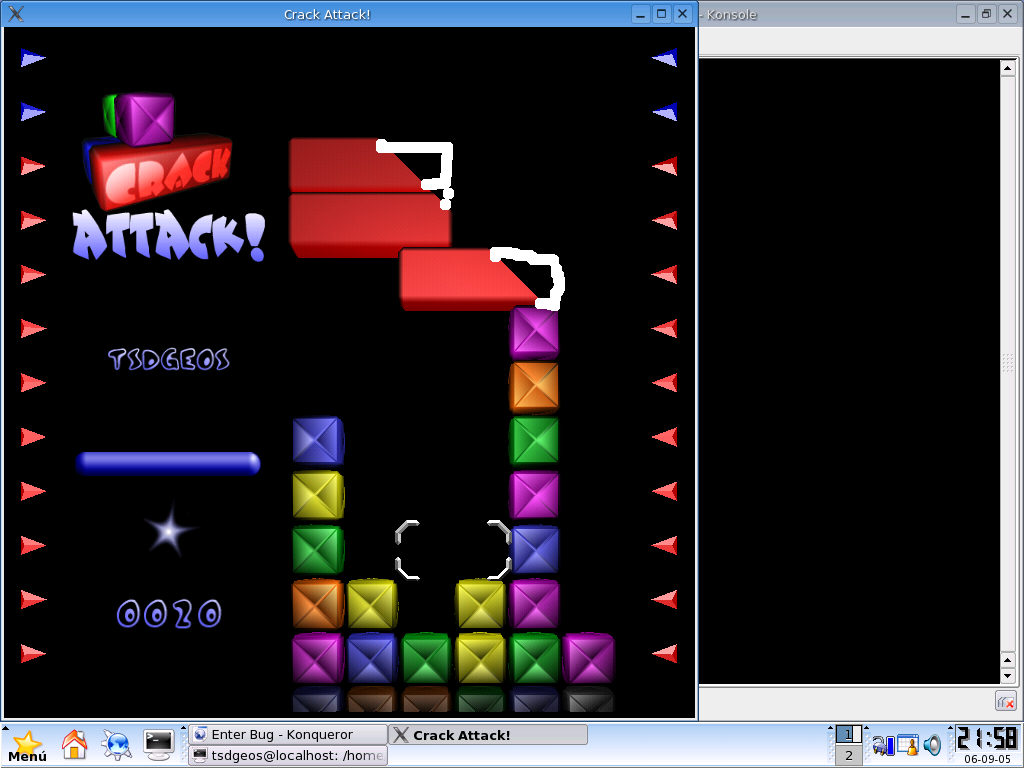Activate the tsdgeos@localhost Konsole task

click(287, 756)
